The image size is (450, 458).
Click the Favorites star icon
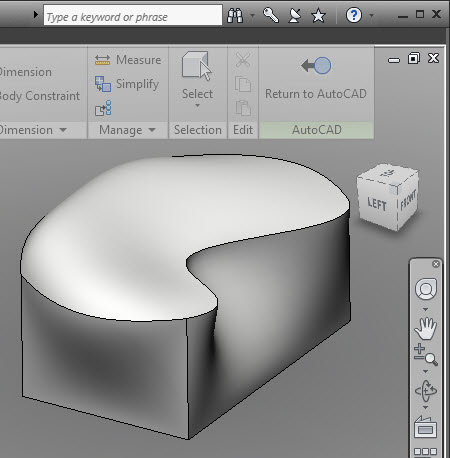tap(318, 15)
